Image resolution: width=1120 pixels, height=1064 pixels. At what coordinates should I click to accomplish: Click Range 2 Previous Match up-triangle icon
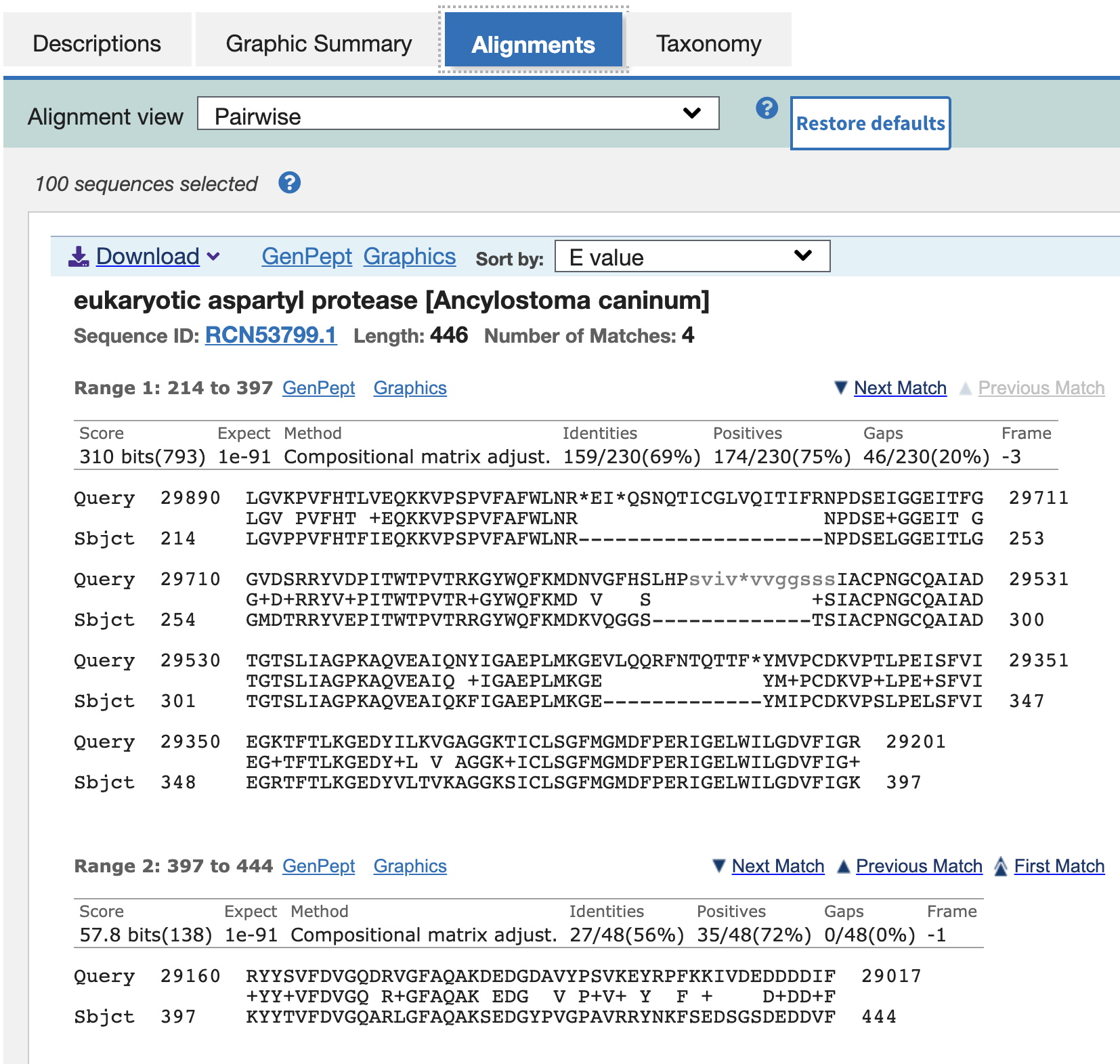[843, 866]
